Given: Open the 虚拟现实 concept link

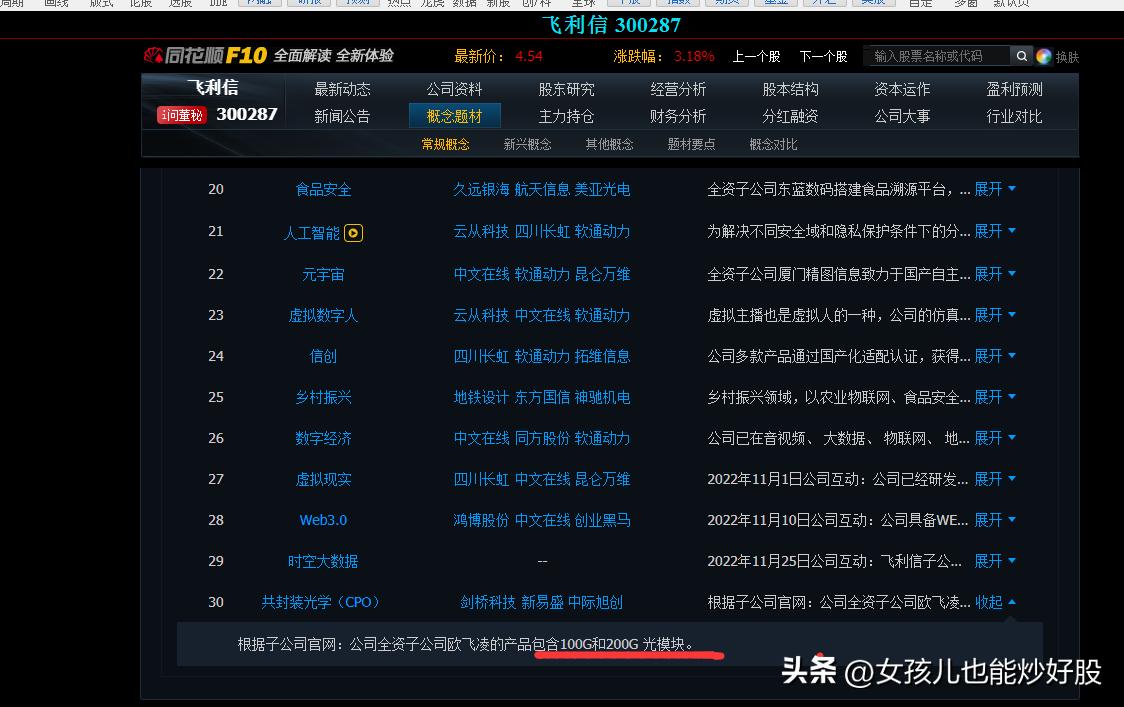Looking at the screenshot, I should pos(323,479).
